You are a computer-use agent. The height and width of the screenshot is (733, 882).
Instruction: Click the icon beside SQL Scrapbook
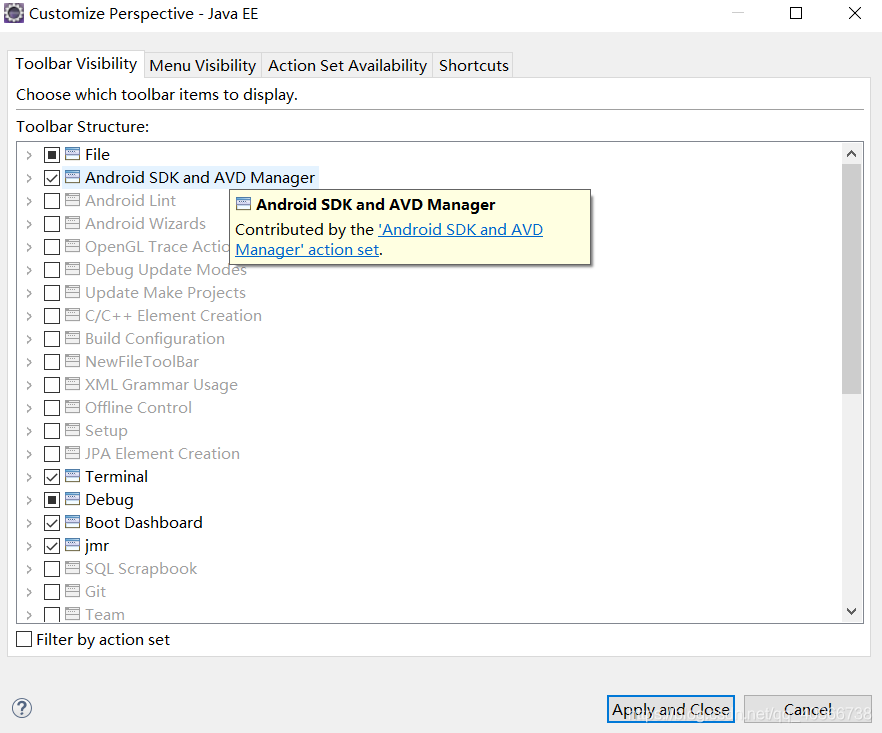click(x=73, y=568)
